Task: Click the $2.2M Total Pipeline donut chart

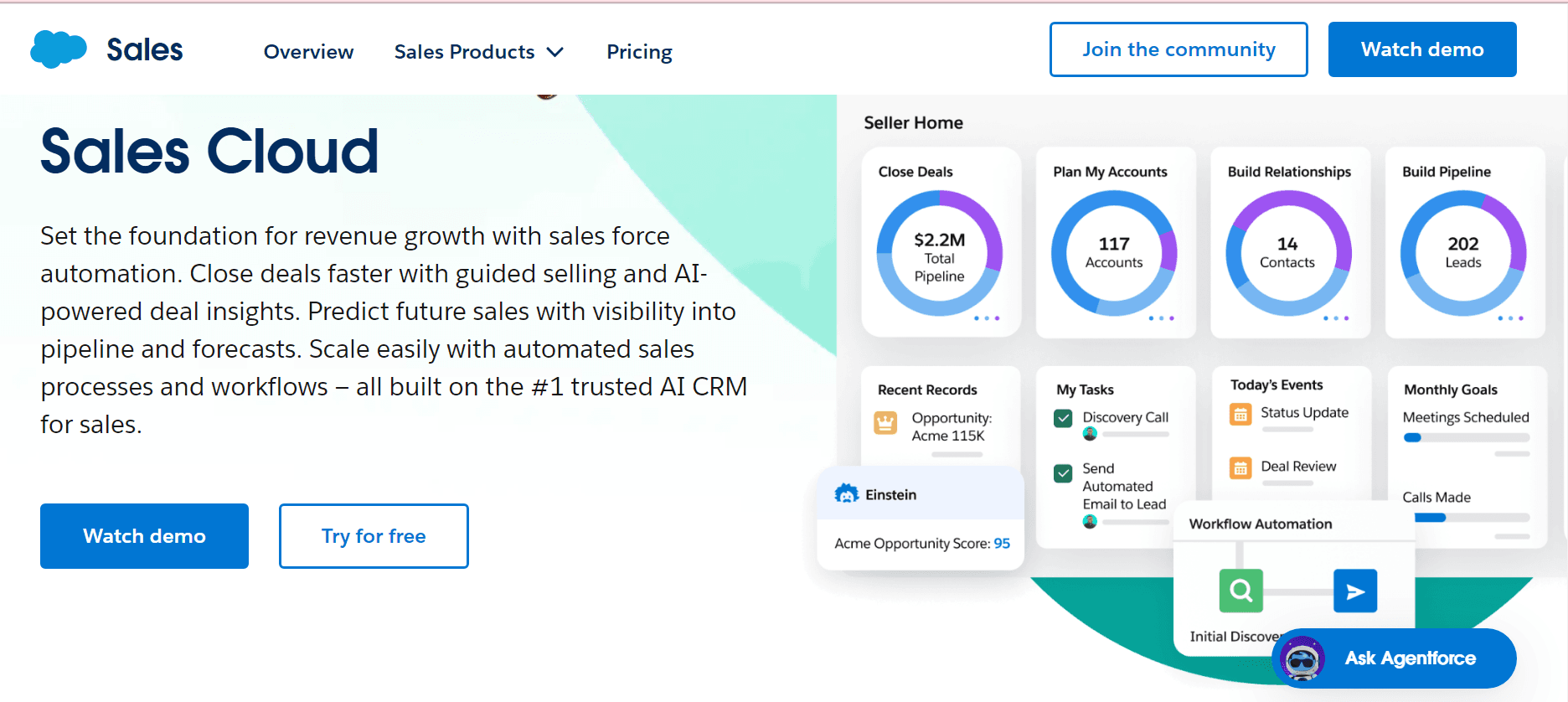Action: pos(940,253)
